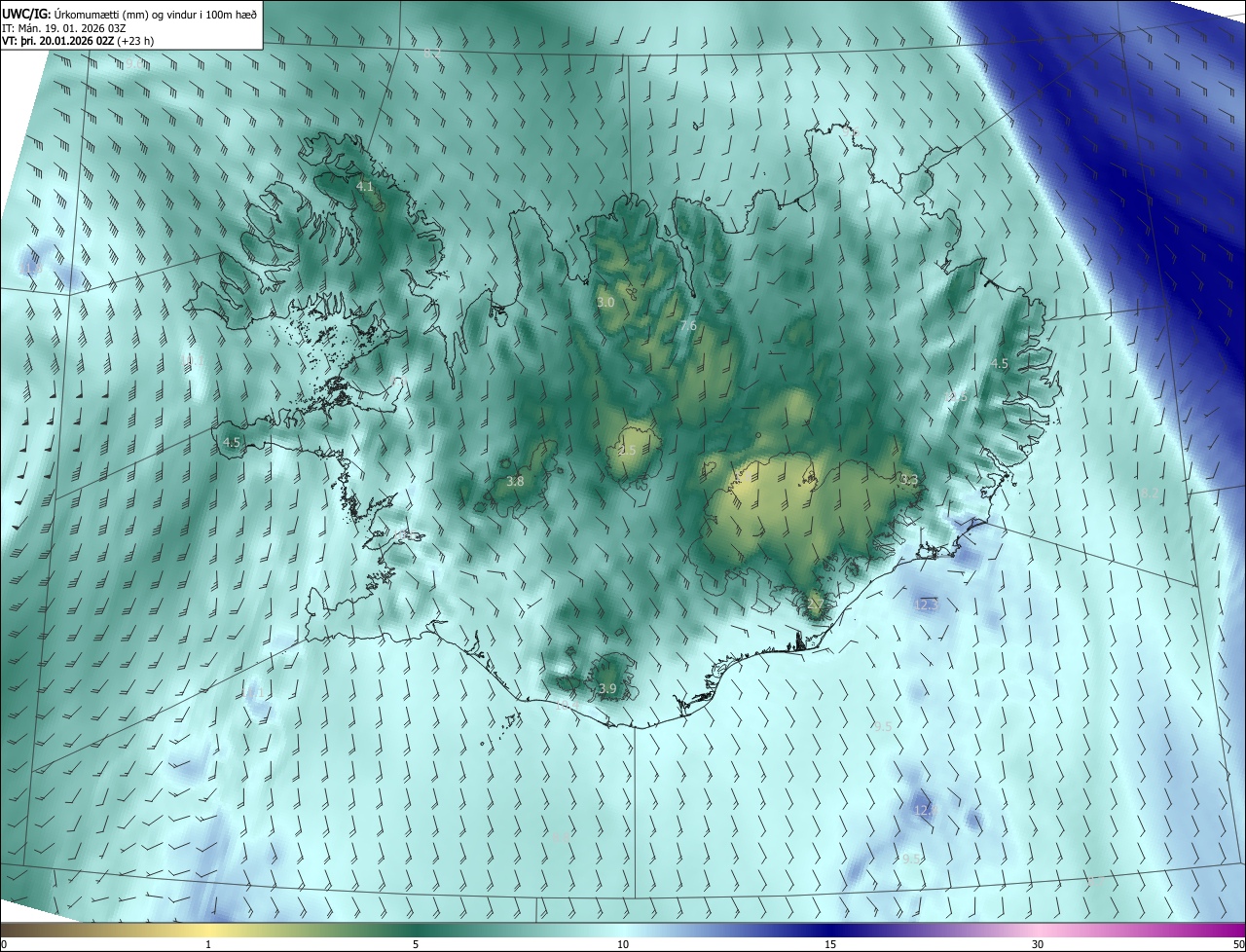The width and height of the screenshot is (1246, 952).
Task: Select the colorbar tick label 5
Action: pyautogui.click(x=416, y=944)
